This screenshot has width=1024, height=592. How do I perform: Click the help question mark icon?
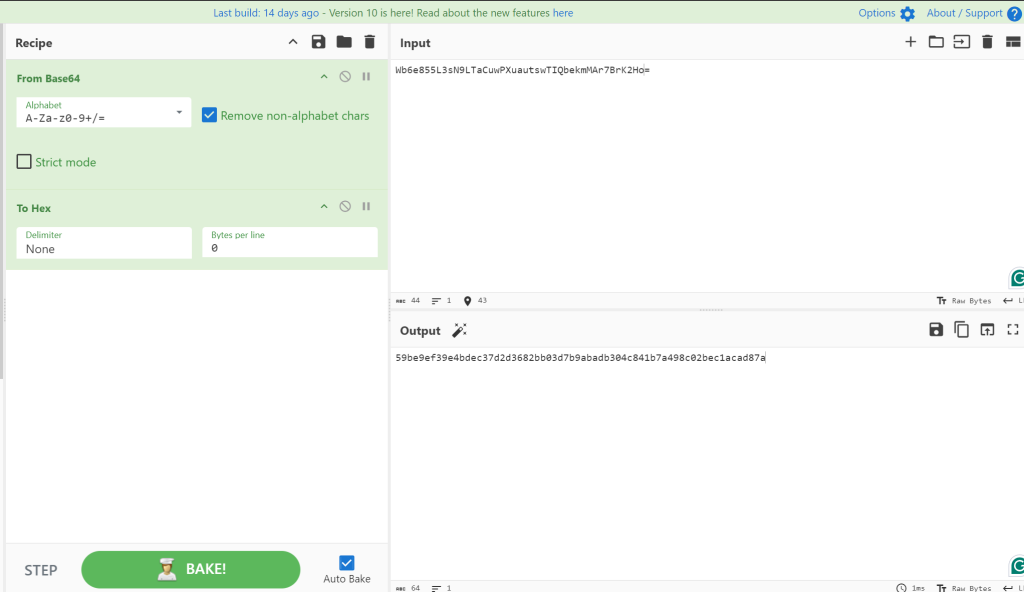(x=1014, y=14)
